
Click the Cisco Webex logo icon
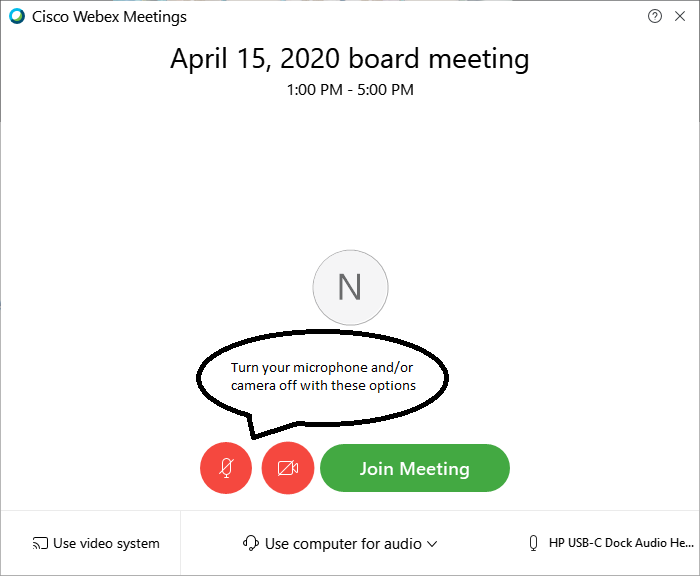coord(17,17)
